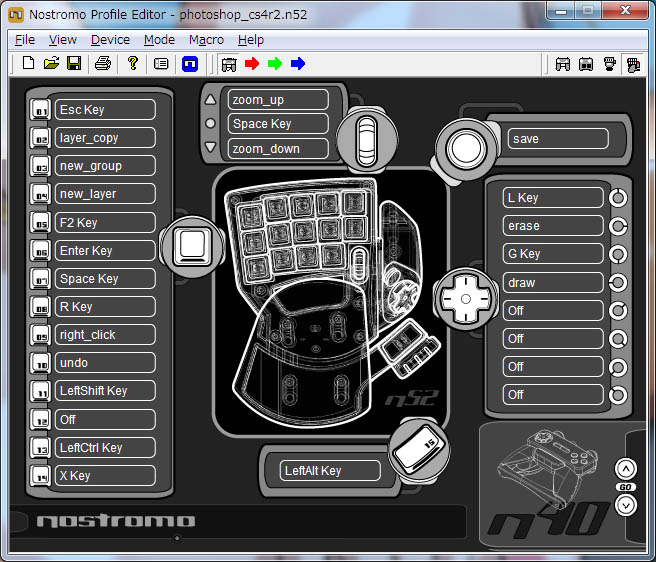
Task: Click the direction indicator beside L Key
Action: 618,198
